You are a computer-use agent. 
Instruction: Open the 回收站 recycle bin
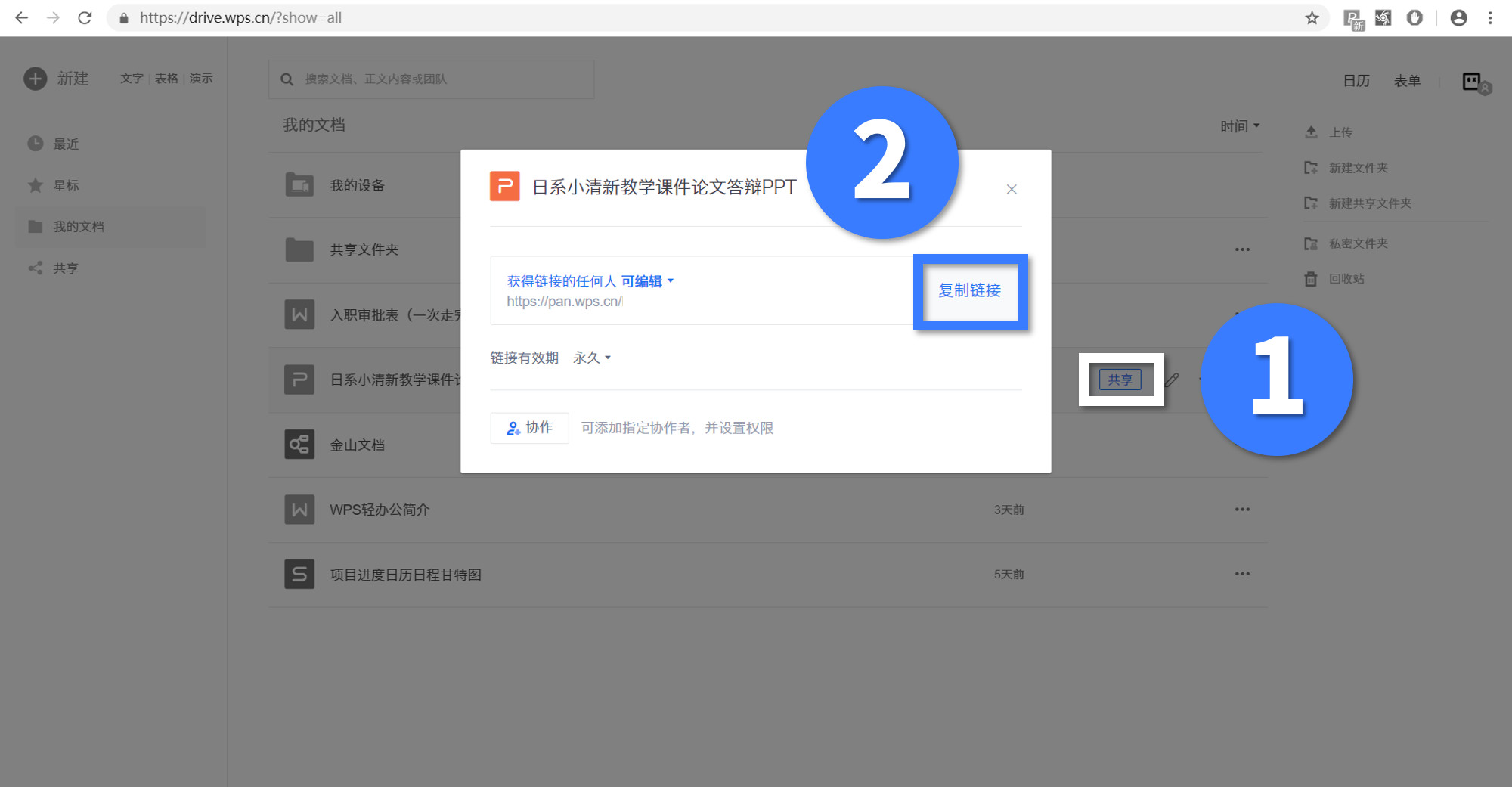pos(1349,279)
